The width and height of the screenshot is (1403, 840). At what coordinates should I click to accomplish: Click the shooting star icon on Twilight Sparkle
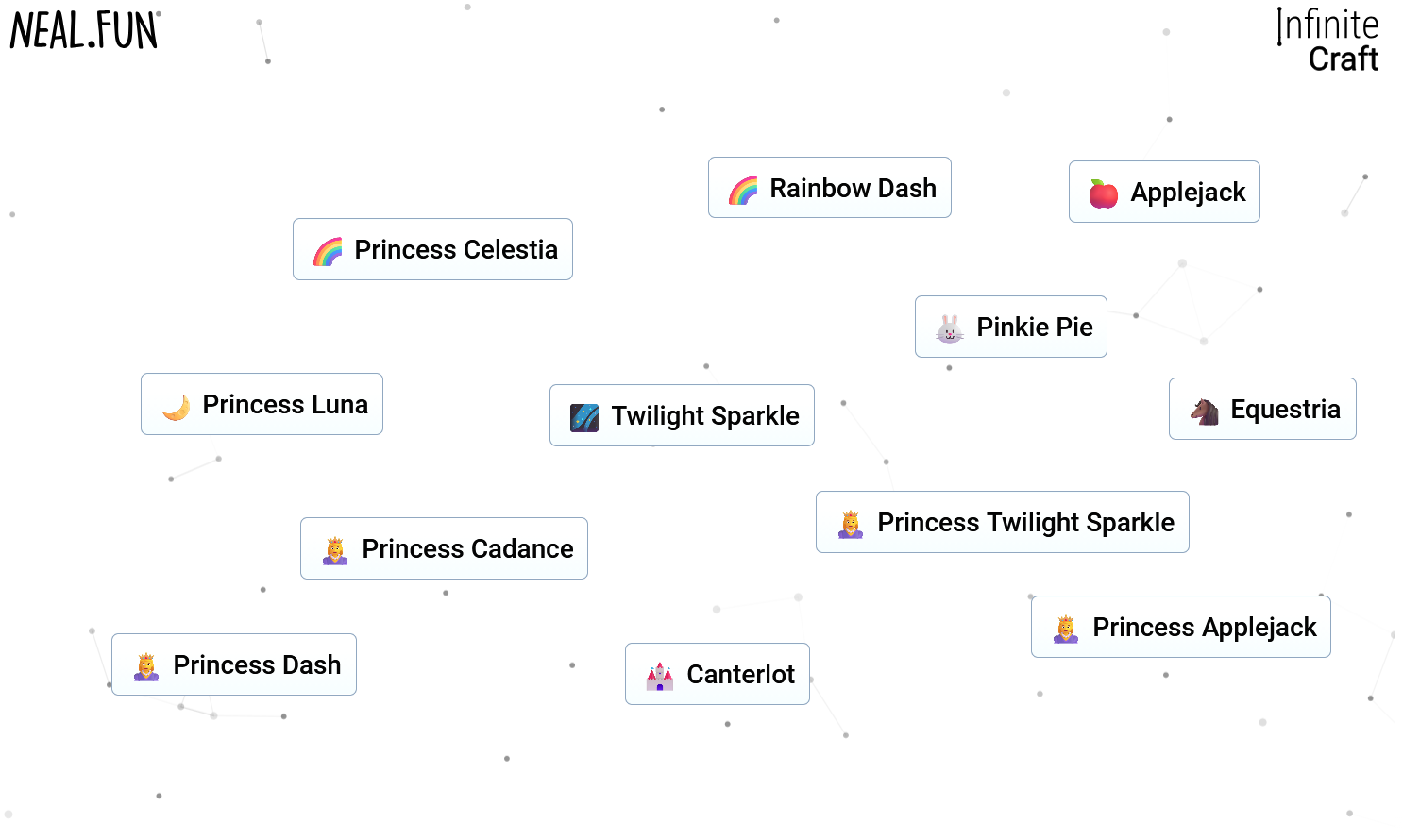[584, 417]
